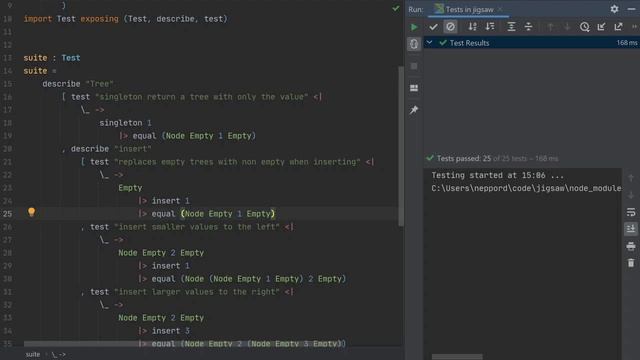Click the '\_ ->' breadcrumb at bottom
The height and width of the screenshot is (360, 640).
point(59,354)
